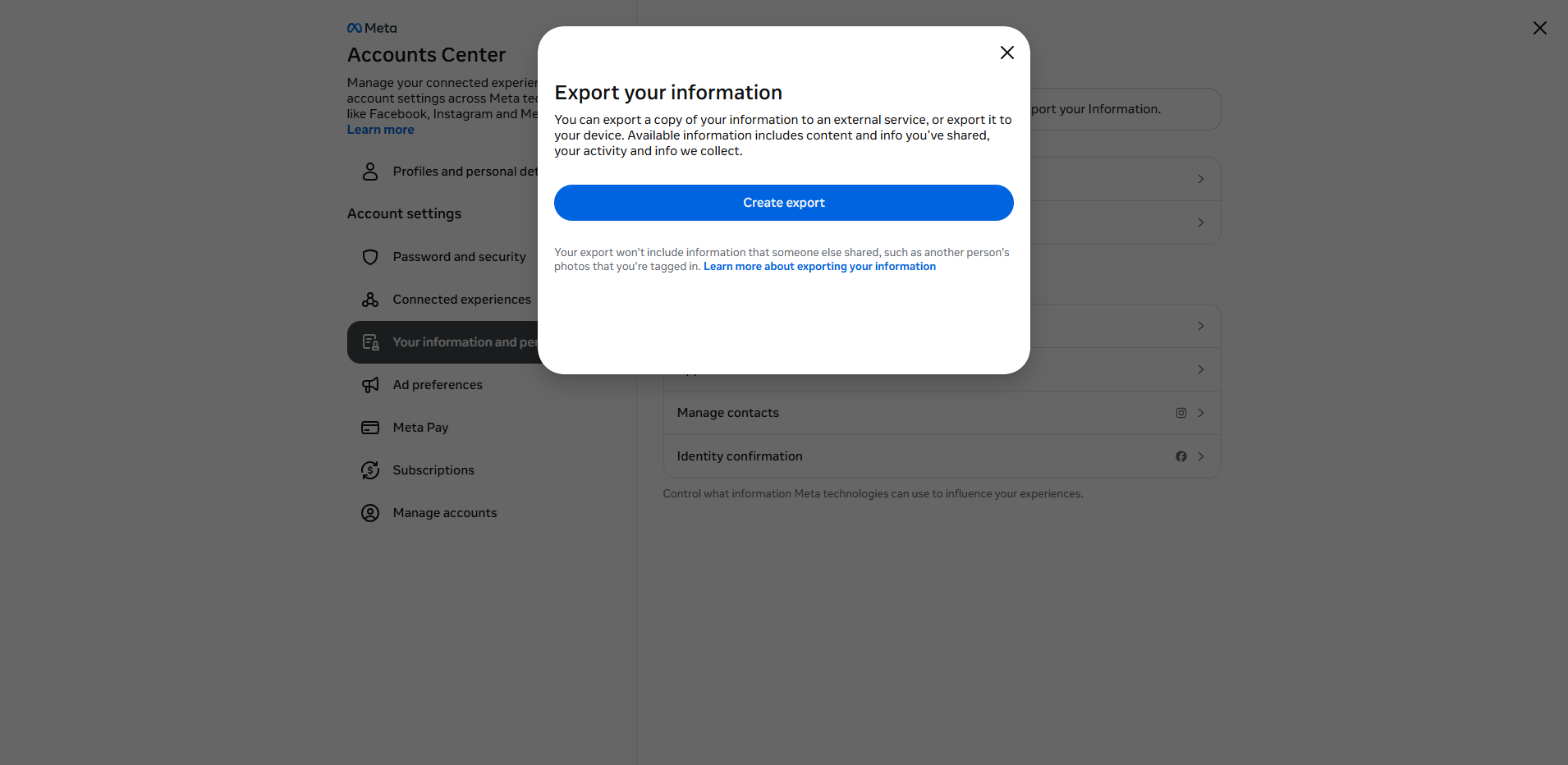
Task: Open Password and security settings
Action: coord(443,257)
